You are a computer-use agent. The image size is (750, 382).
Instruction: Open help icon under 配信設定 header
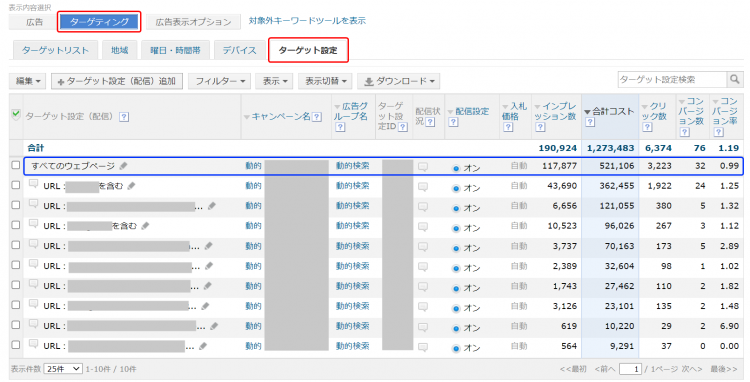453,122
